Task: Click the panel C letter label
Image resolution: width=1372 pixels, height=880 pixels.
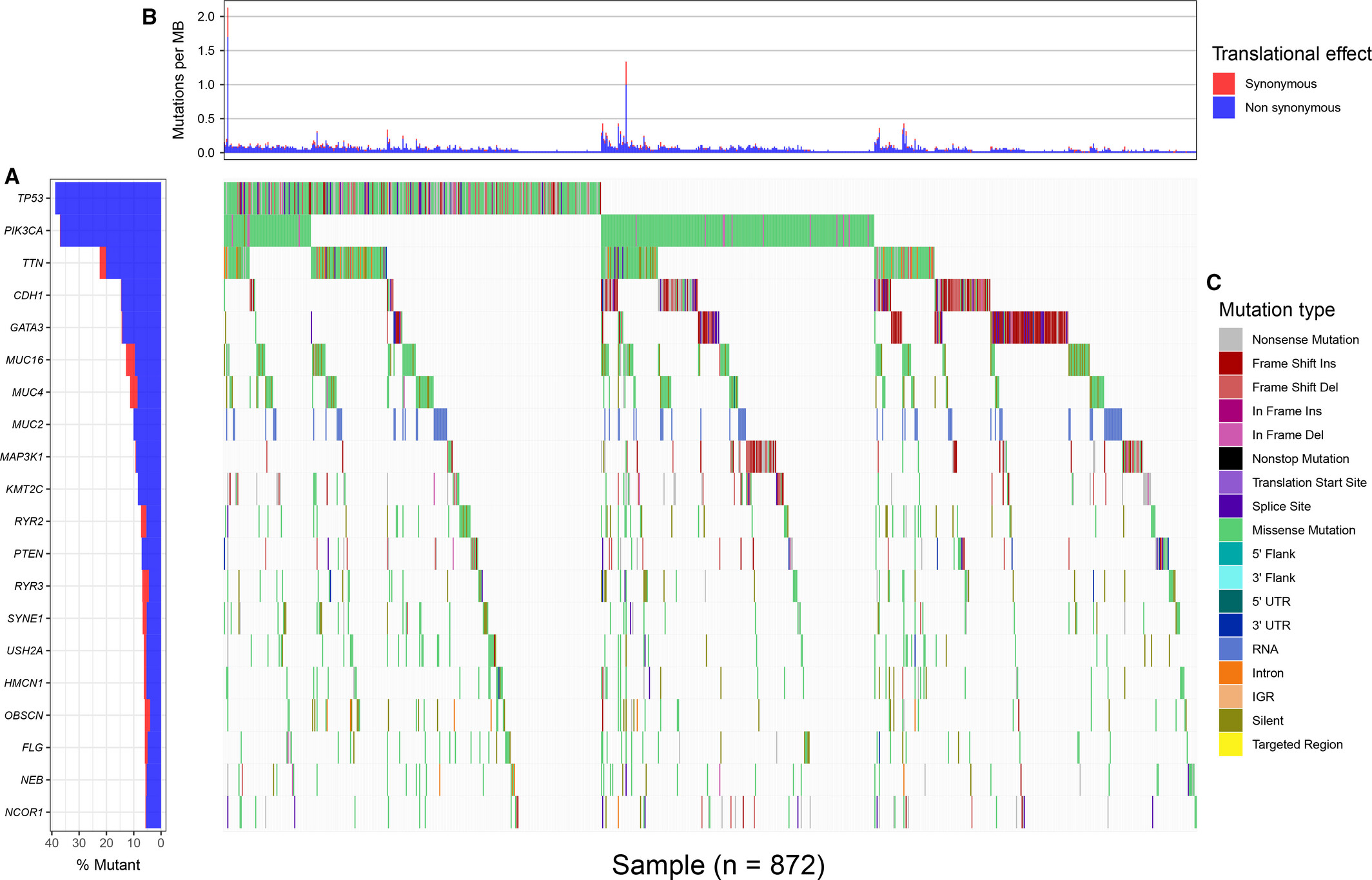Action: coord(1213,282)
